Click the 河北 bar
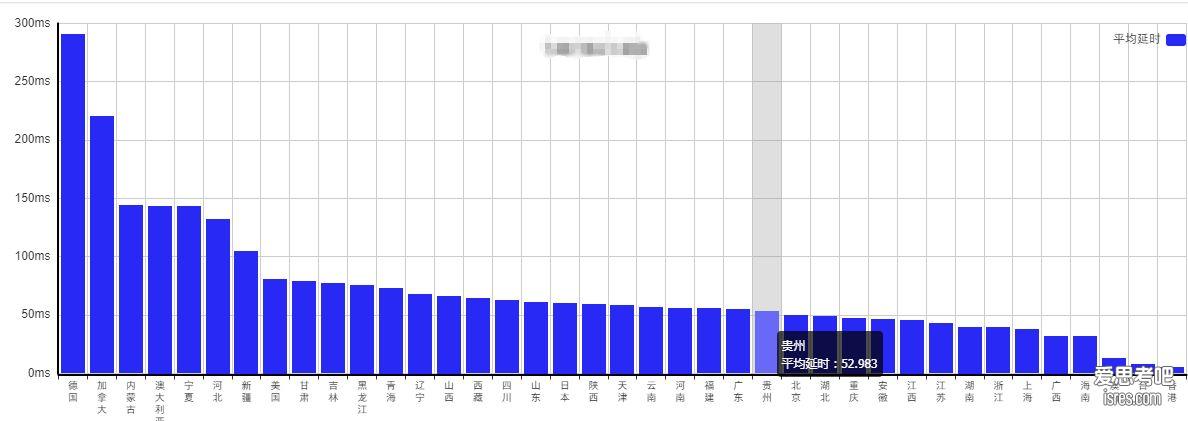 click(x=218, y=296)
